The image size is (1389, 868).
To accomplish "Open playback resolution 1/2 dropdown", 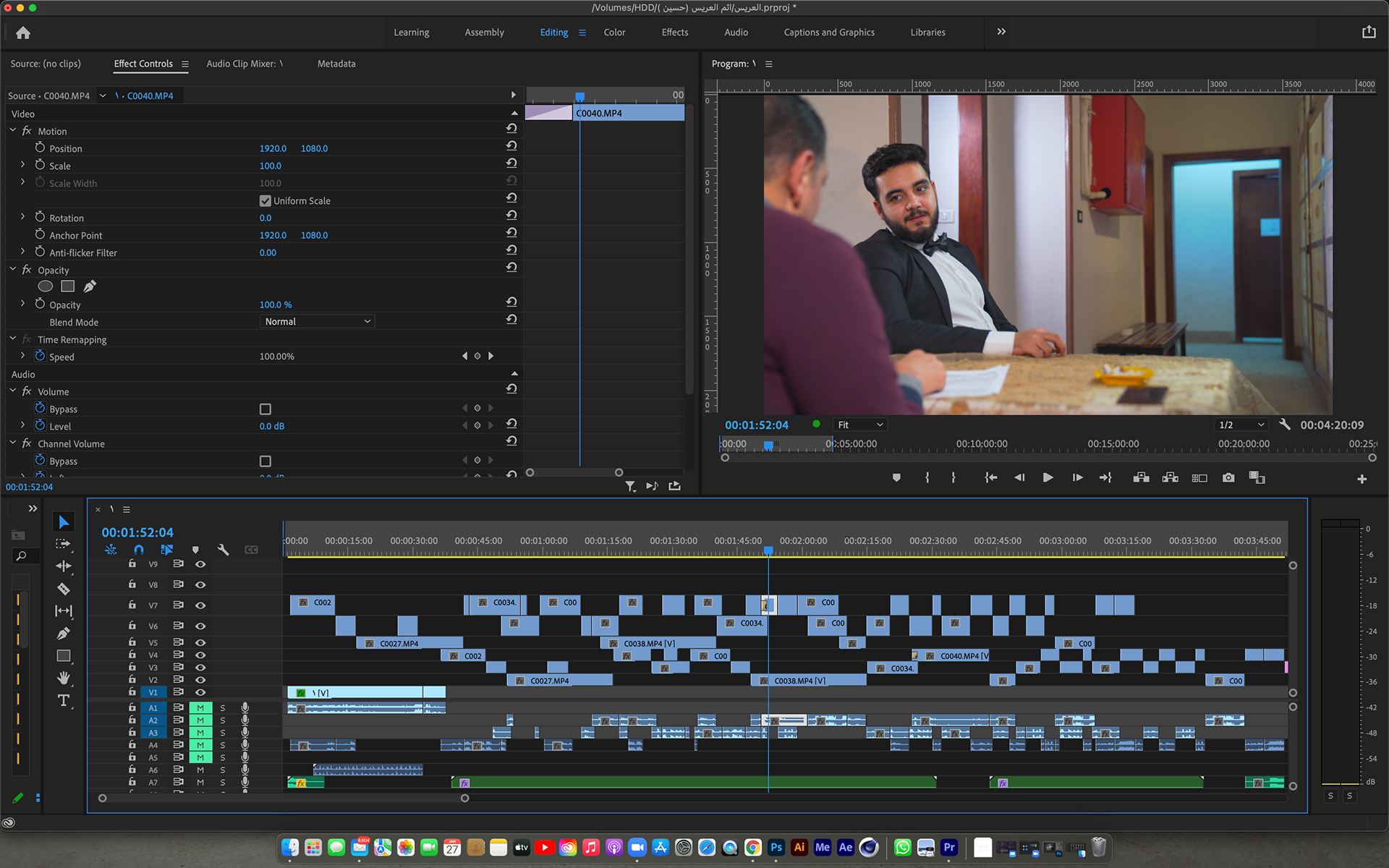I will 1241,425.
